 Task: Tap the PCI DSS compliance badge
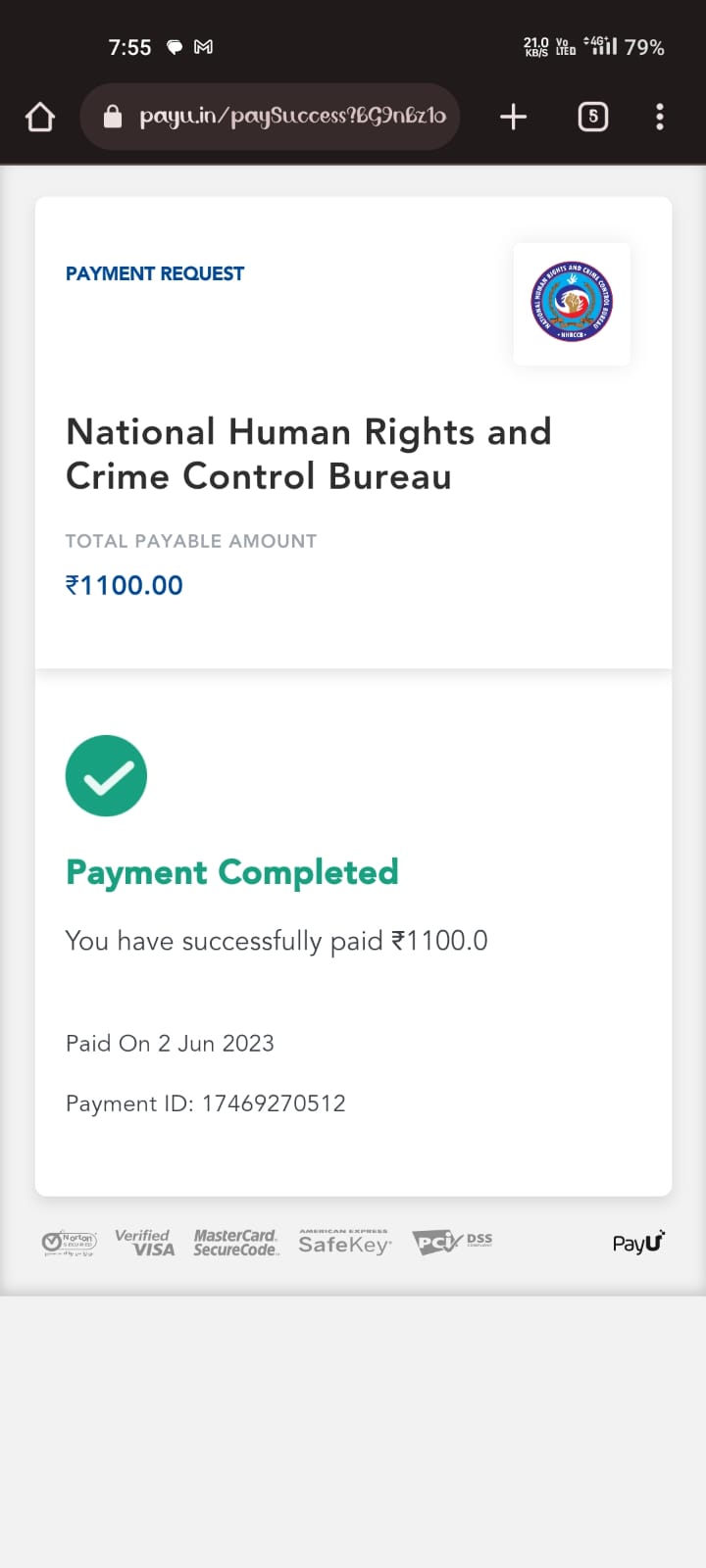tap(451, 1243)
